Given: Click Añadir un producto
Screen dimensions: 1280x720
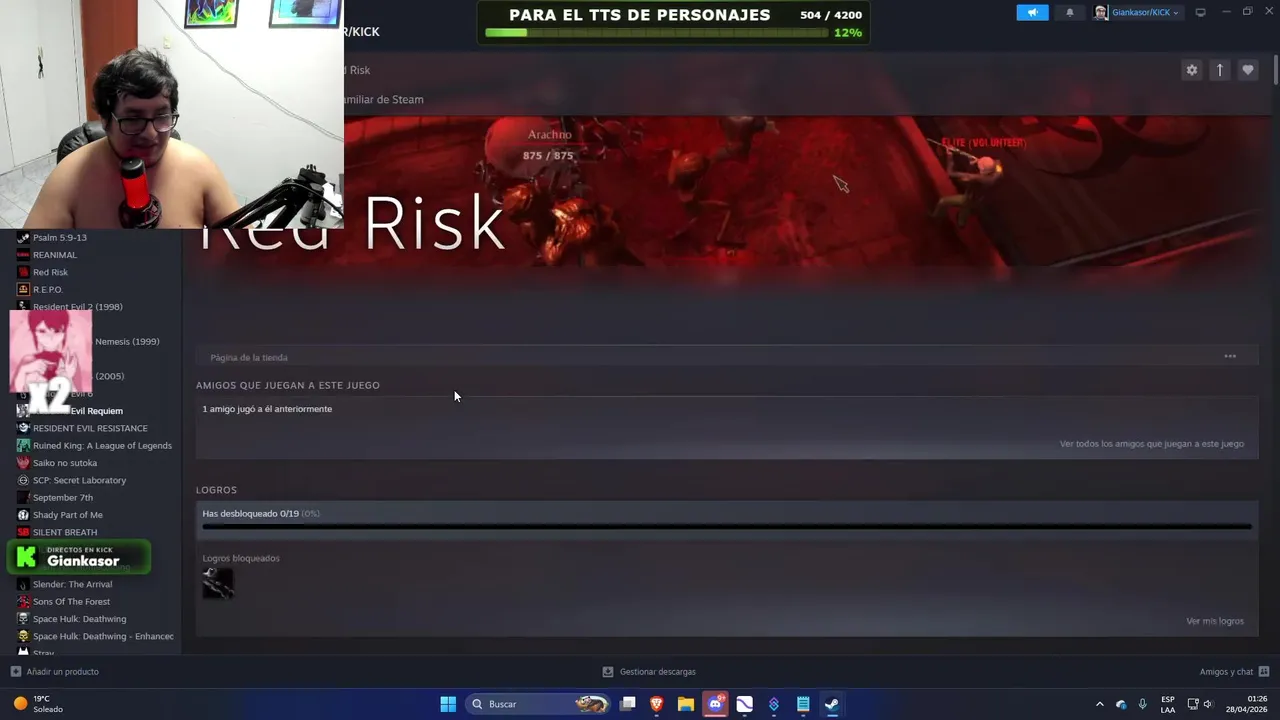Looking at the screenshot, I should [x=55, y=672].
